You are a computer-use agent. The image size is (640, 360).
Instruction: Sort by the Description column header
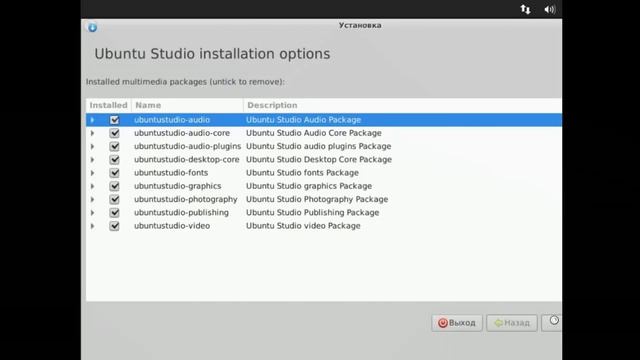tap(402, 105)
